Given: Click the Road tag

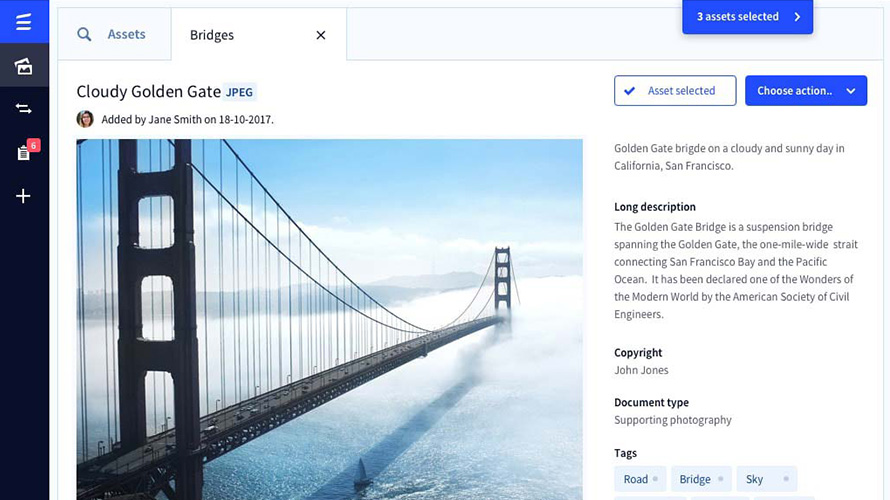Looking at the screenshot, I should point(640,479).
